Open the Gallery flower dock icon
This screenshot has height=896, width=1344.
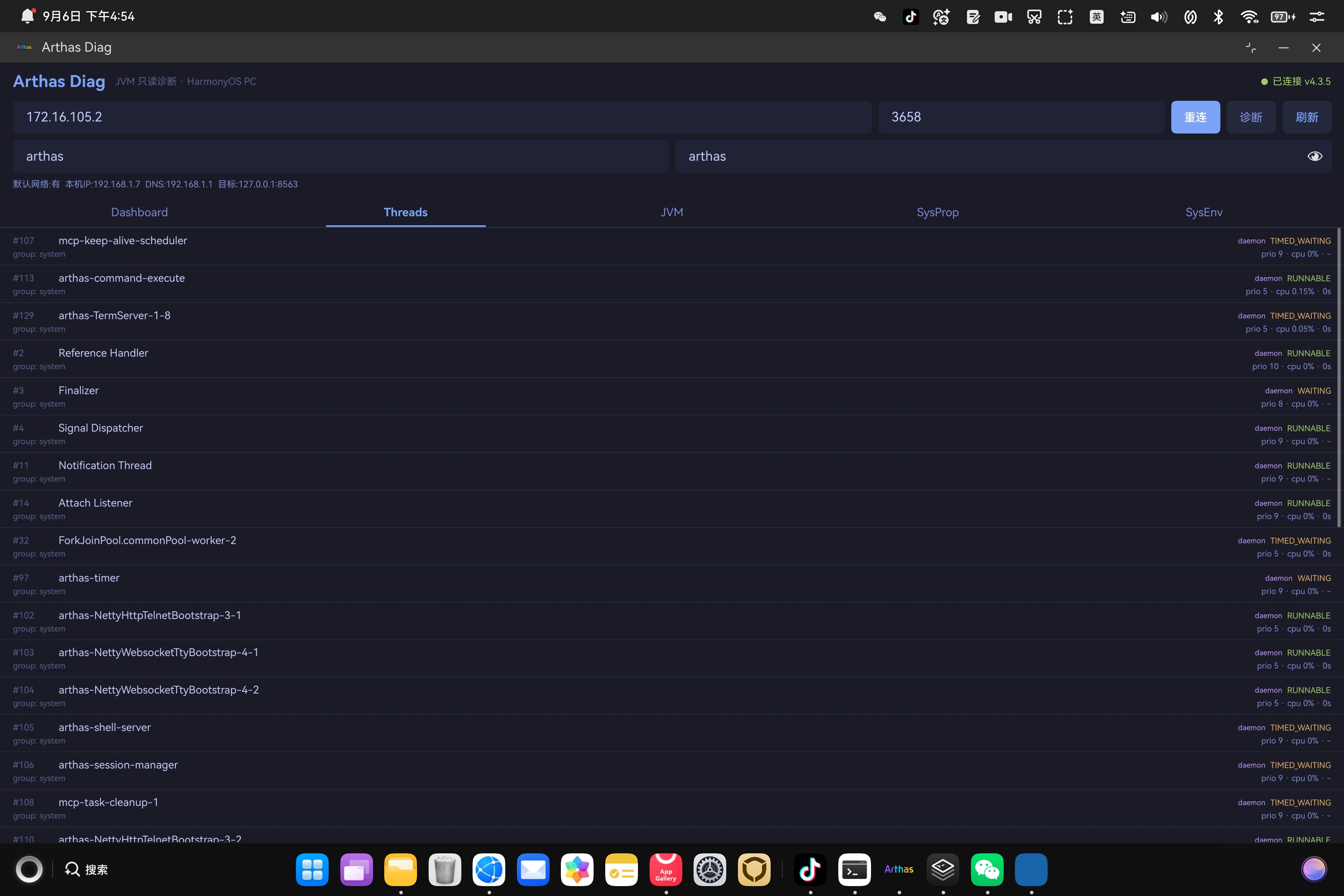(577, 870)
